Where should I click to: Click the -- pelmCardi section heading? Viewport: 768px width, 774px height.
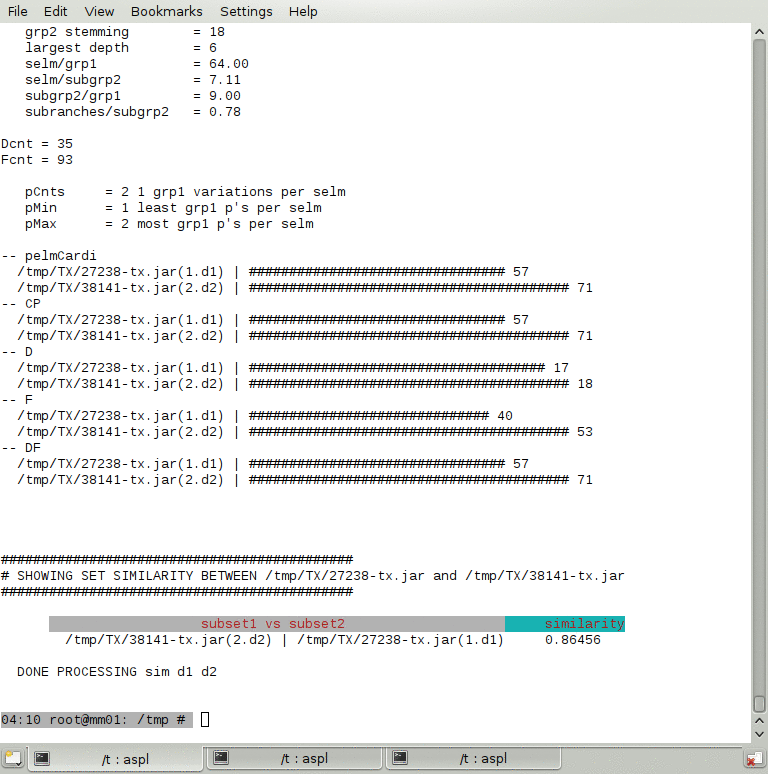49,256
